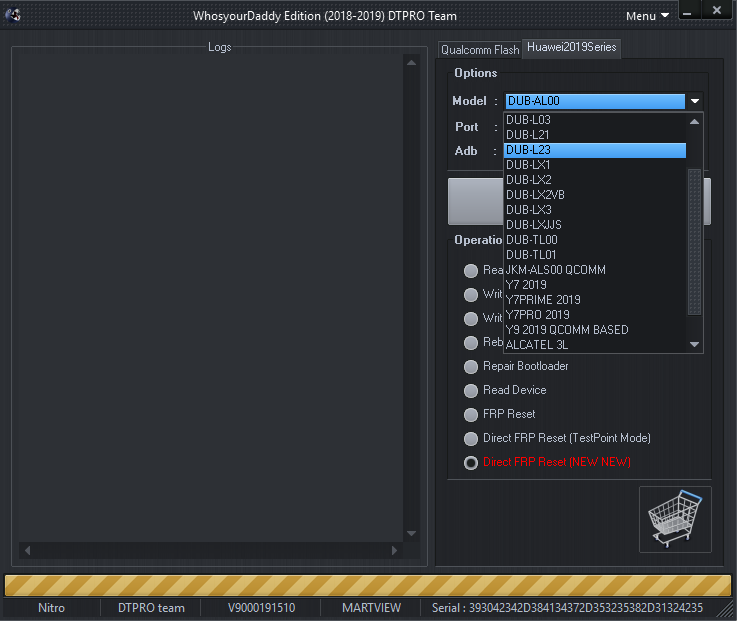
Task: Select JKM-ALS00 QCOMM model
Action: 595,270
